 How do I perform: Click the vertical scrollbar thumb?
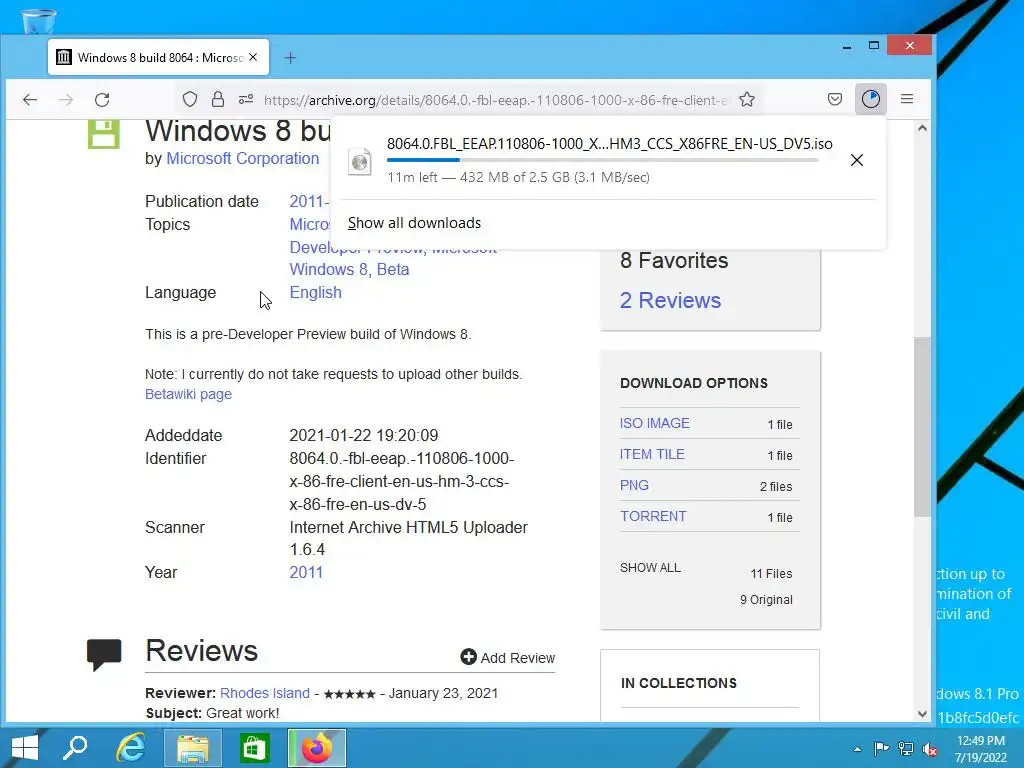pos(922,427)
